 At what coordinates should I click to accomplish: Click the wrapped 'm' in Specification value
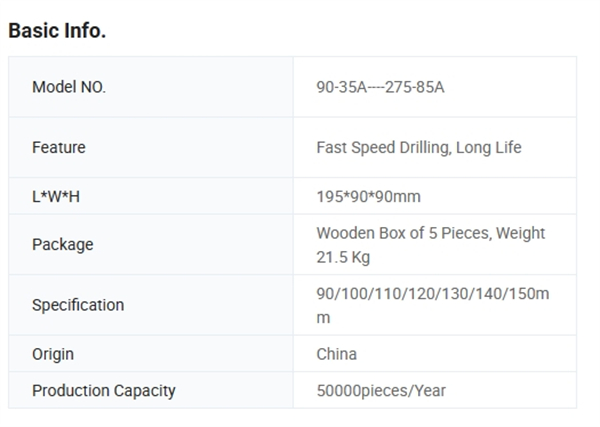point(323,318)
